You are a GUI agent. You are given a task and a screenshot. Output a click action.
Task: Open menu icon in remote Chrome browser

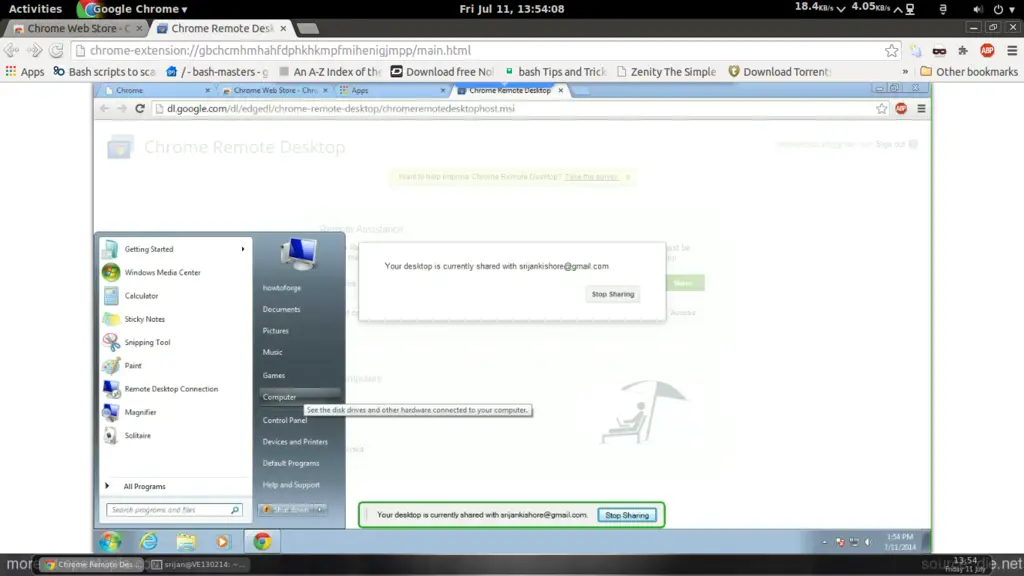coord(921,109)
